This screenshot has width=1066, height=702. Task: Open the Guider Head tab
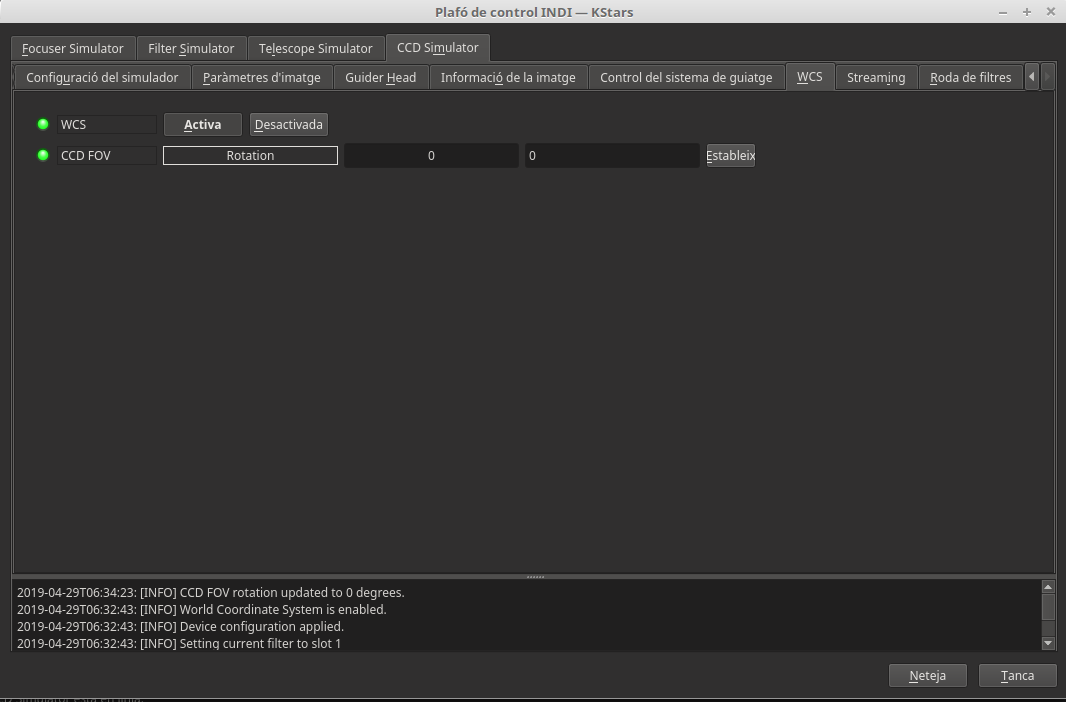tap(380, 77)
